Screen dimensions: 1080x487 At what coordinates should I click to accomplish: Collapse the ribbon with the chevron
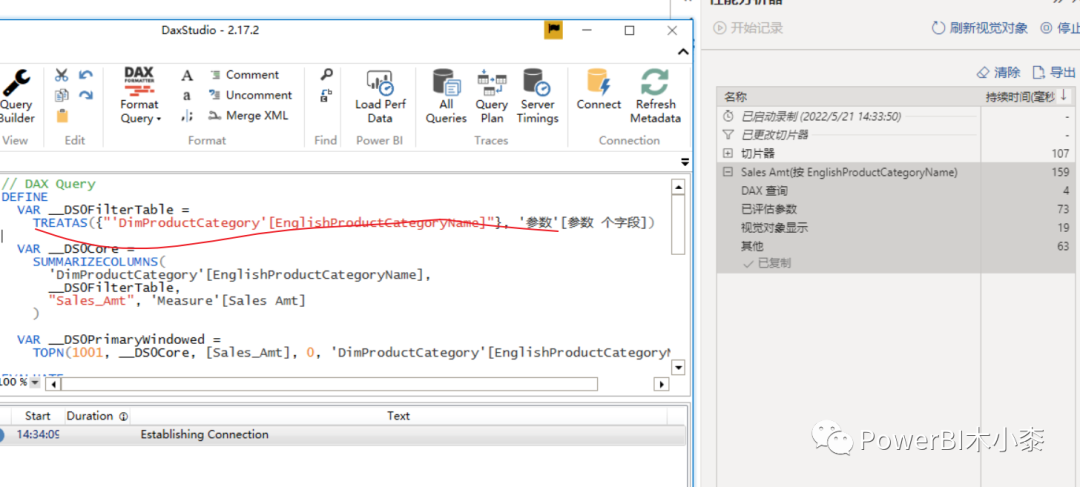tap(683, 52)
